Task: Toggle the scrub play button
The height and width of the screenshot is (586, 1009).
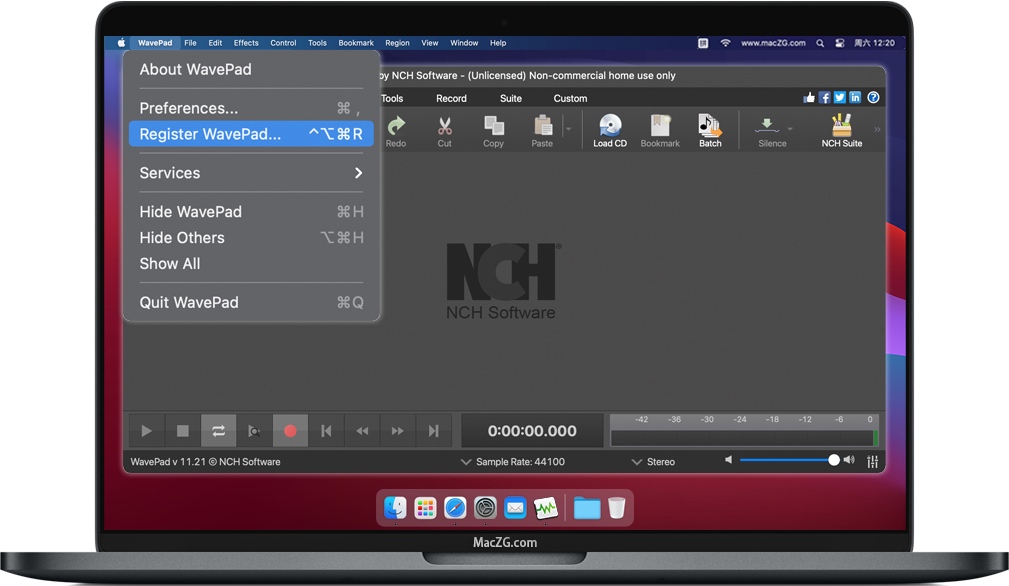Action: 254,431
